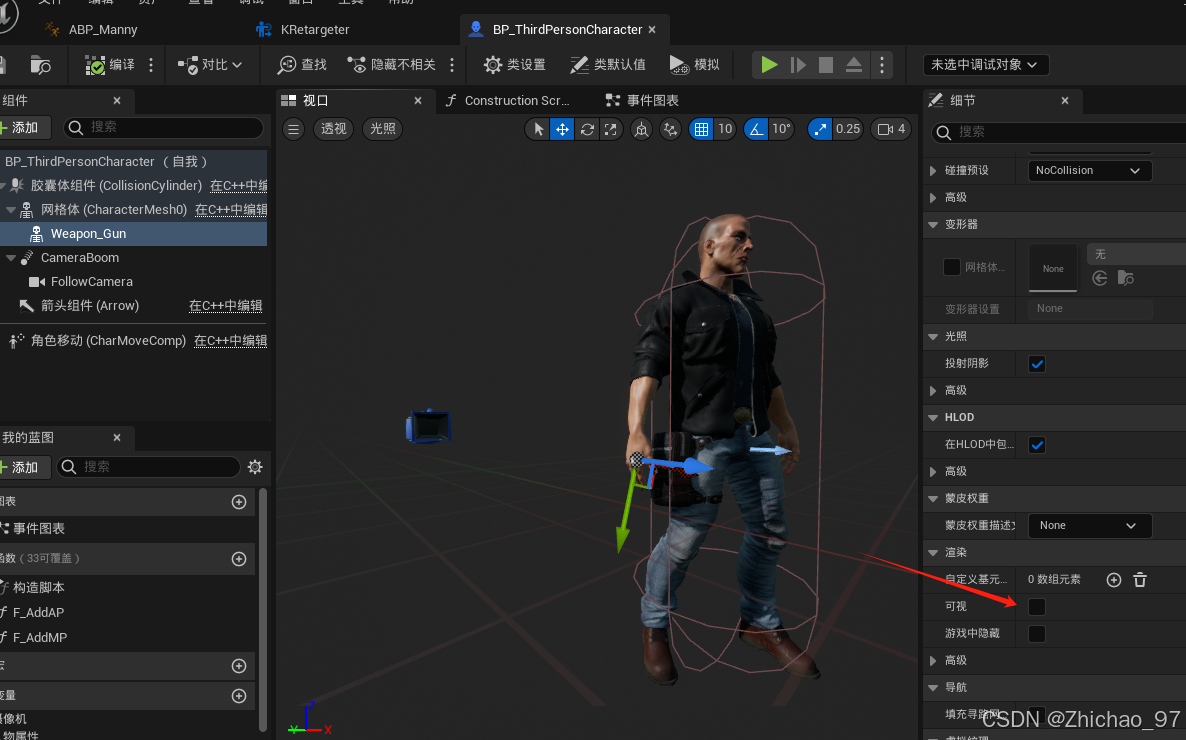Toggle the 投射阴影 (Cast Shadow) checkbox
1186x740 pixels.
pyautogui.click(x=1037, y=364)
